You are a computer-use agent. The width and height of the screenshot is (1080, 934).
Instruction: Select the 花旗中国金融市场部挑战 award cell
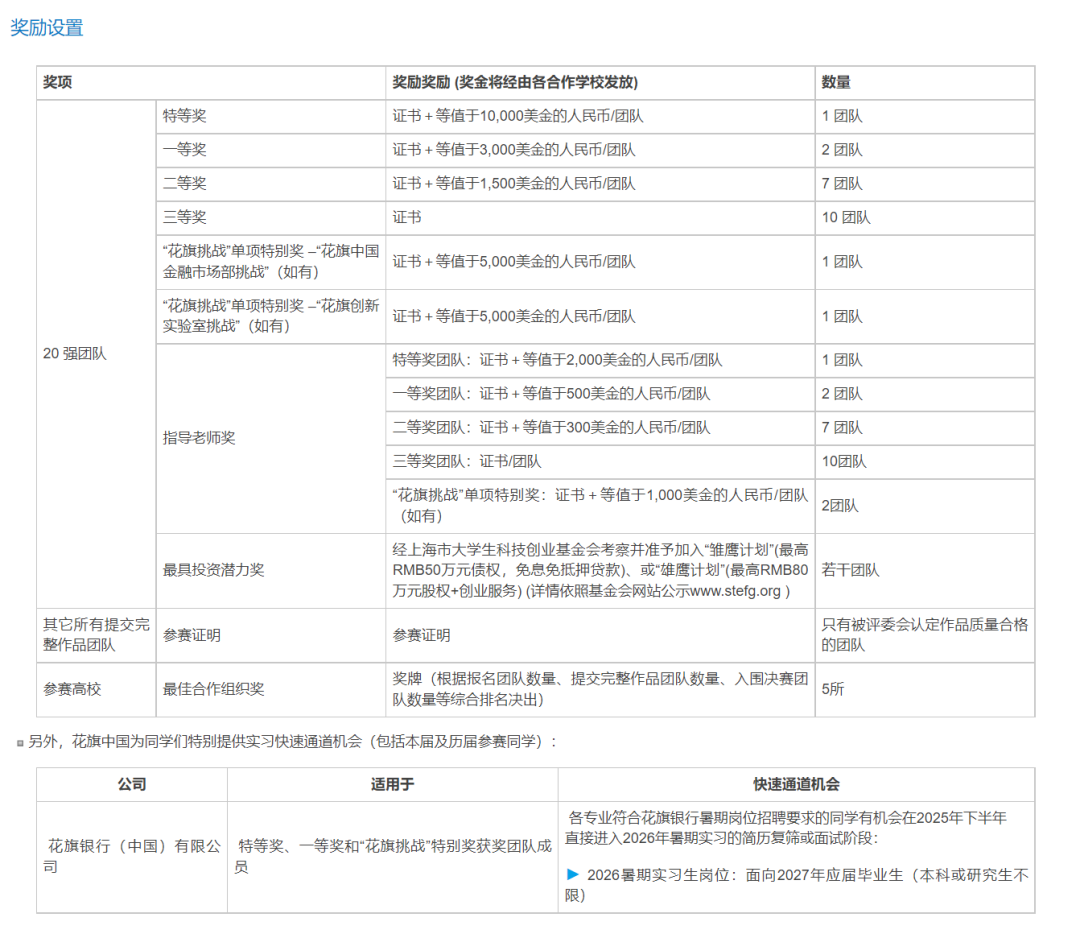pyautogui.click(x=271, y=262)
